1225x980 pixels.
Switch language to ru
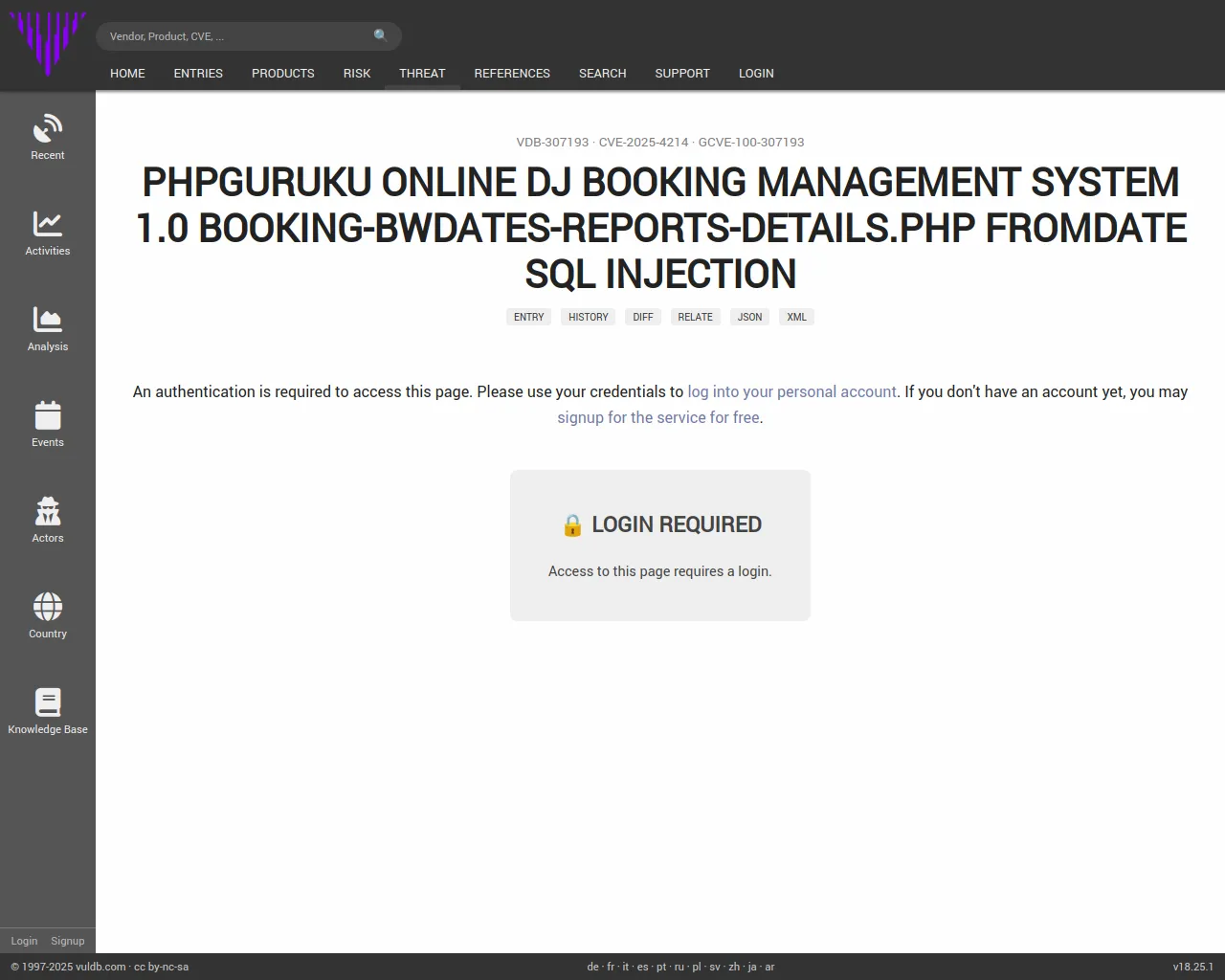pyautogui.click(x=679, y=967)
